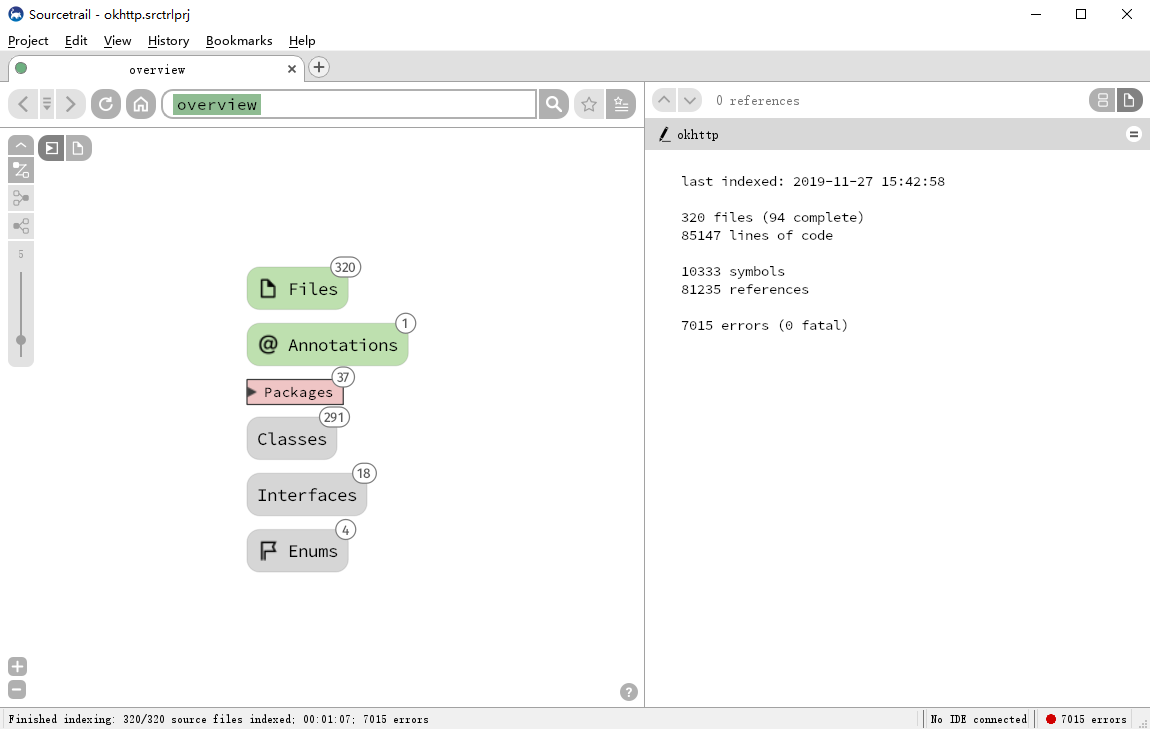Open the navigation history dropdown

(x=47, y=104)
